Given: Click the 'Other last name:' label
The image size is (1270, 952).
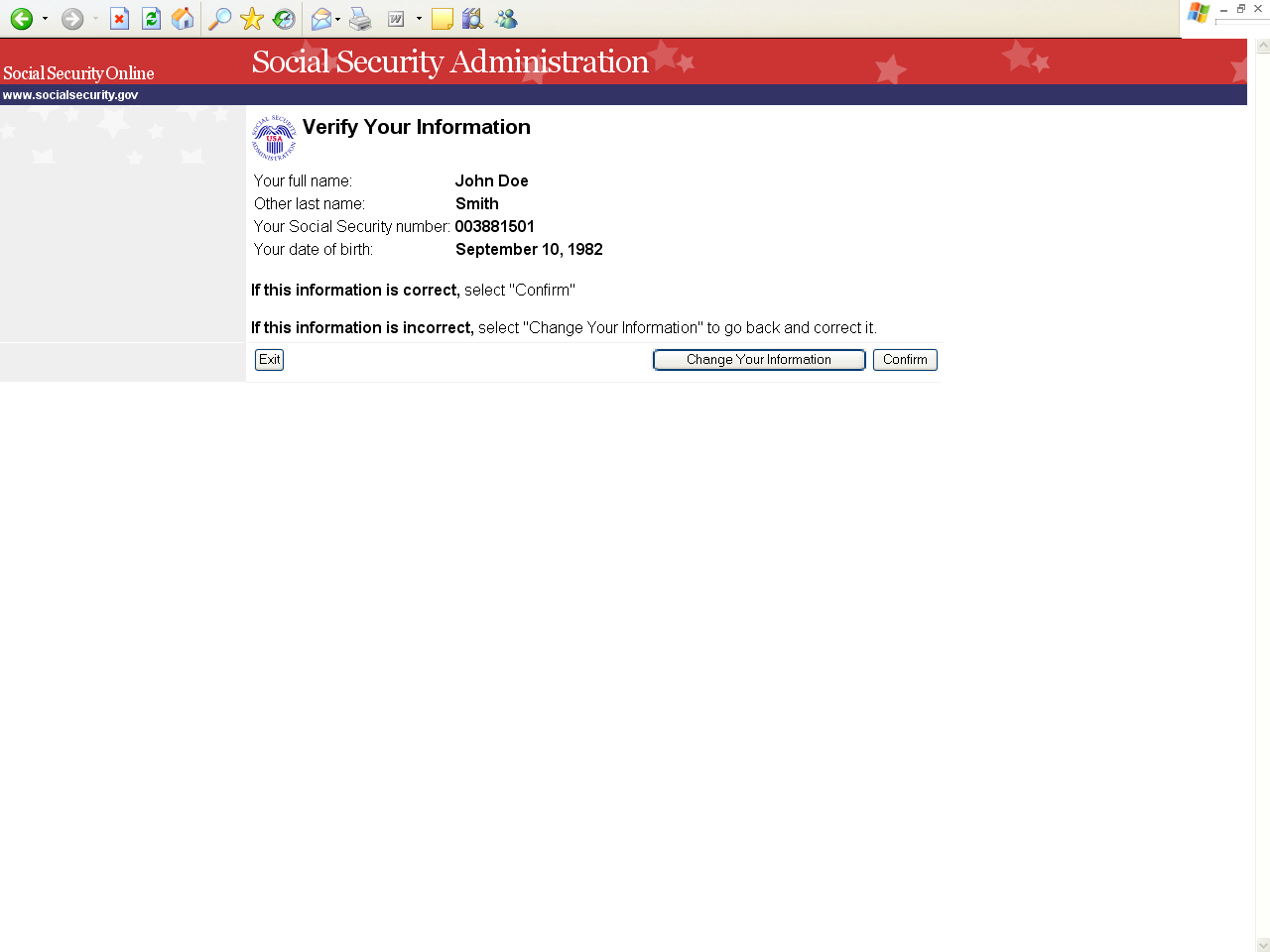Looking at the screenshot, I should pos(310,203).
